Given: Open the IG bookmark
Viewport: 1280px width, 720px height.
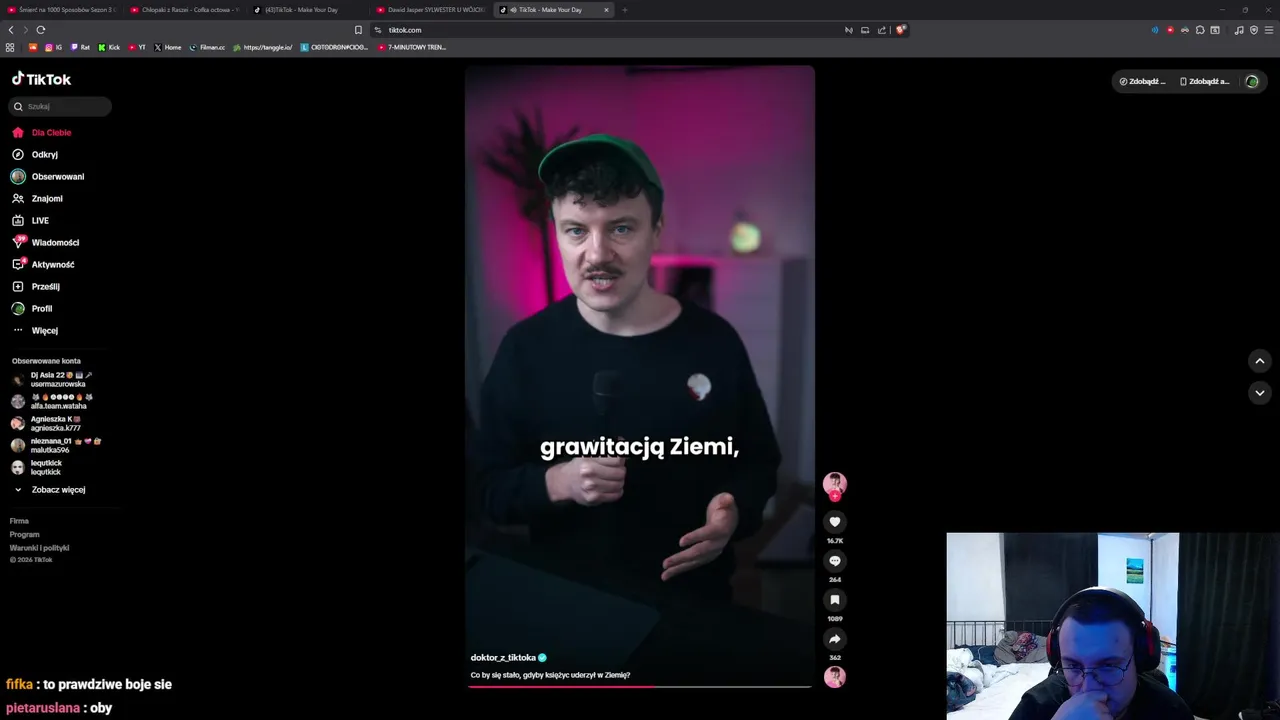Looking at the screenshot, I should pos(53,47).
